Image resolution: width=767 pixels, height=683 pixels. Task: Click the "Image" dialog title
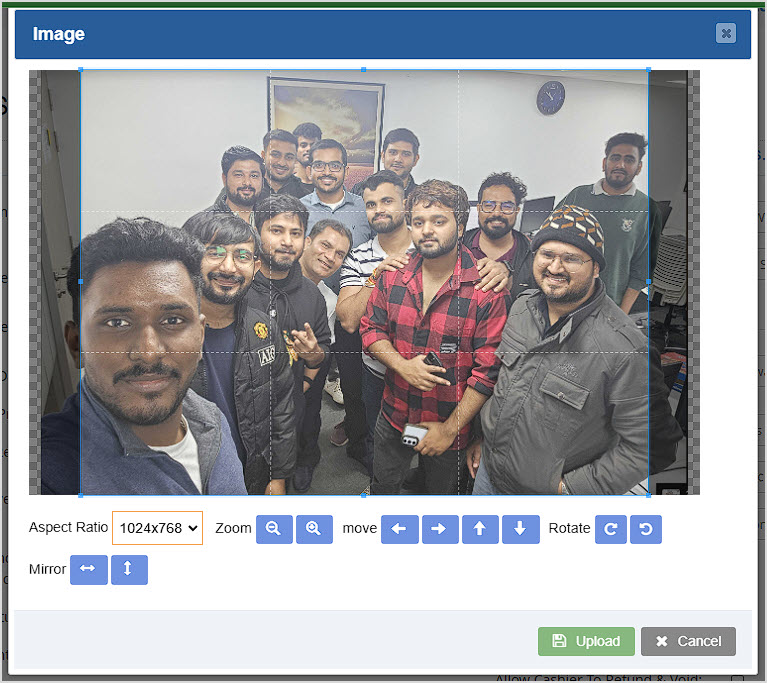59,34
